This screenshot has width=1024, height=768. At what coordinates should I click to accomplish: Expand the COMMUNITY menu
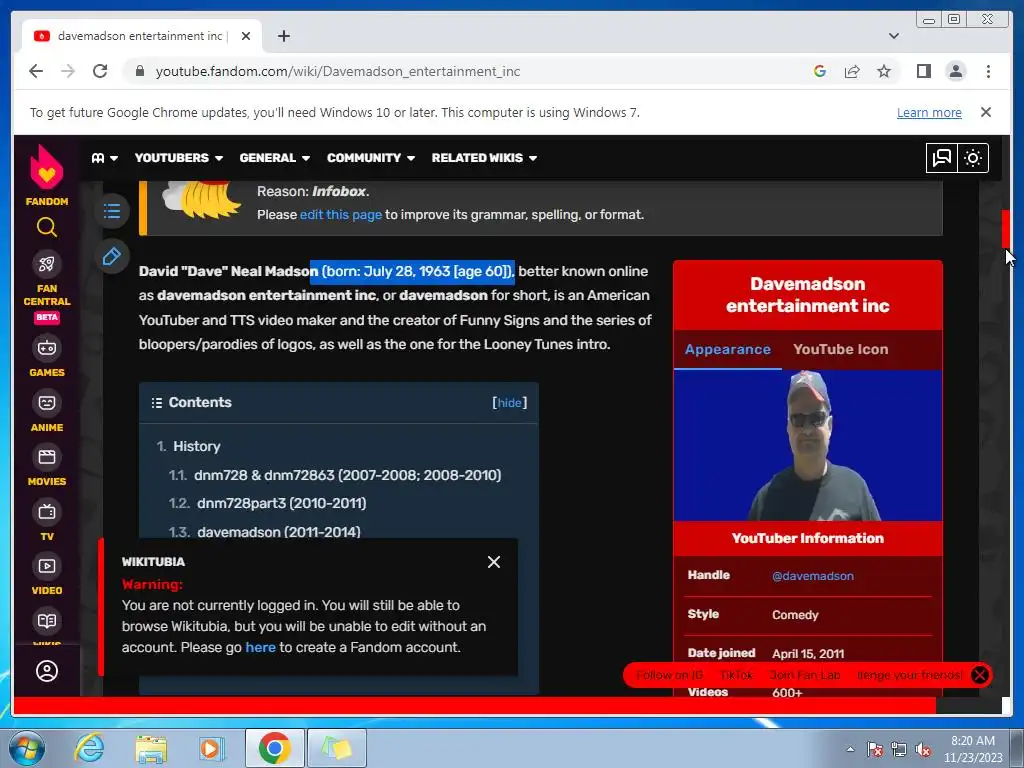click(370, 158)
